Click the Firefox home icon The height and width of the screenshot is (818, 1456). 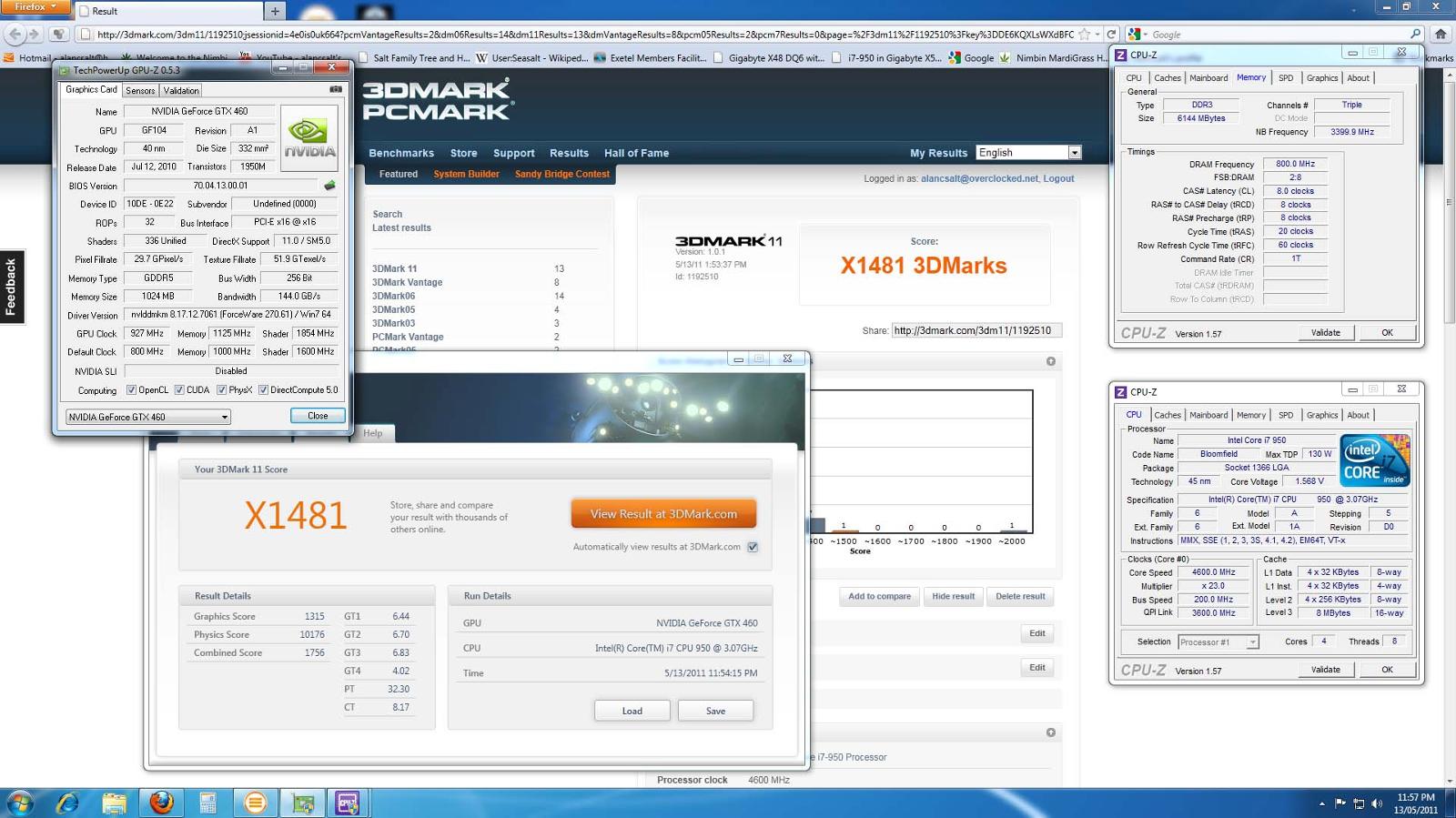pos(1440,35)
